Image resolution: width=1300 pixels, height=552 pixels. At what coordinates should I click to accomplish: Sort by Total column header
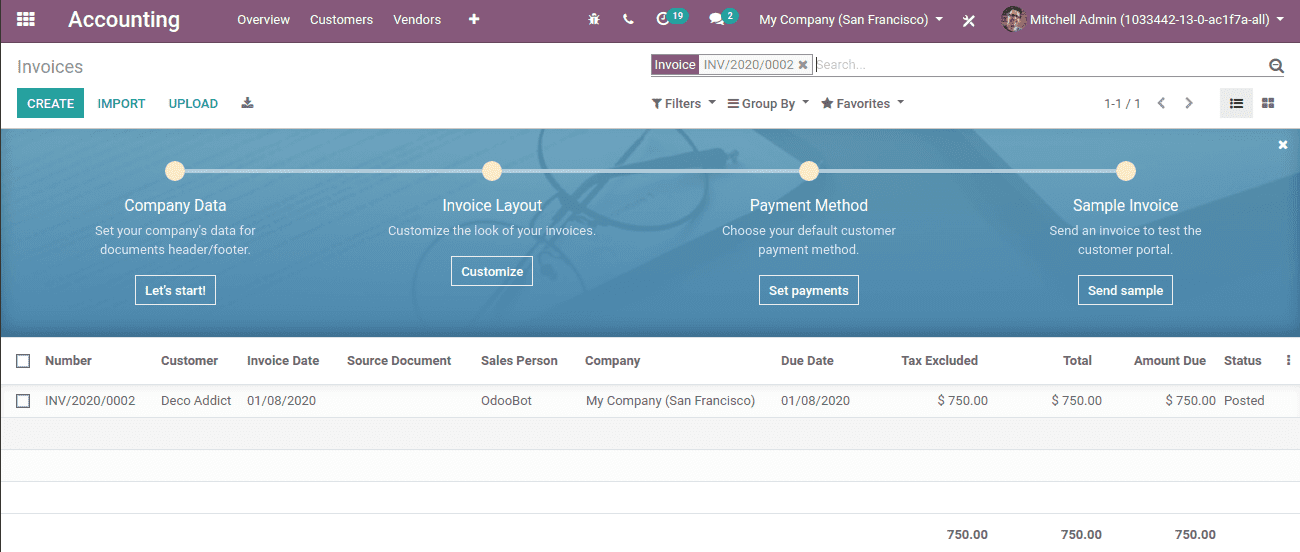point(1077,361)
